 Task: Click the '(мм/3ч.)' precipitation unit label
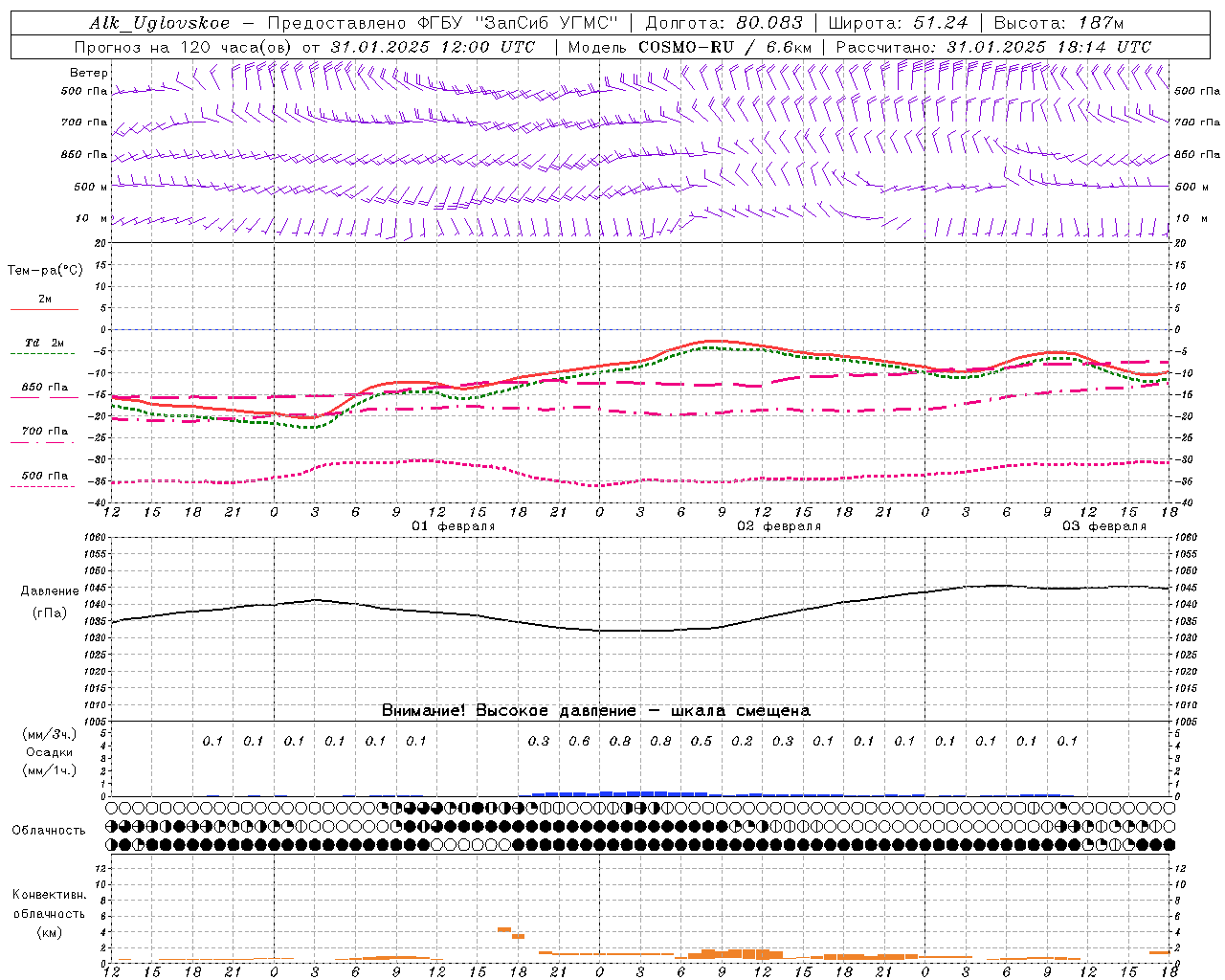pos(50,734)
